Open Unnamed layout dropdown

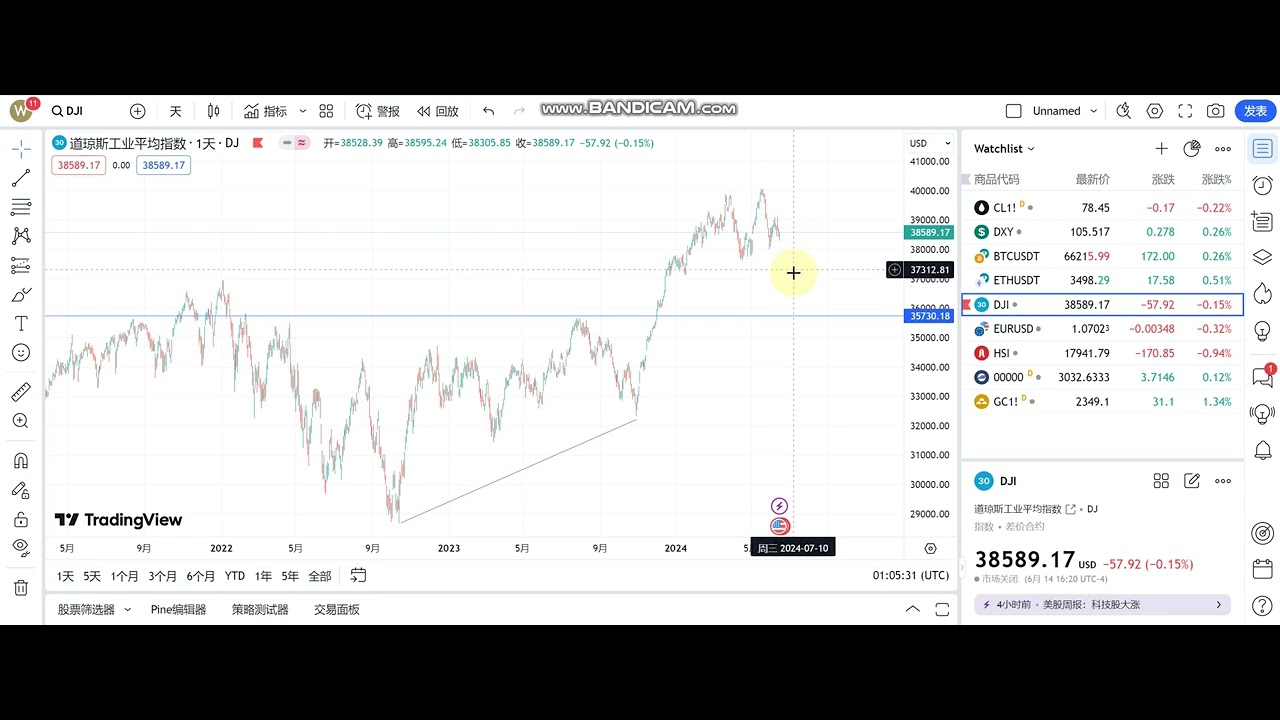tap(1066, 111)
